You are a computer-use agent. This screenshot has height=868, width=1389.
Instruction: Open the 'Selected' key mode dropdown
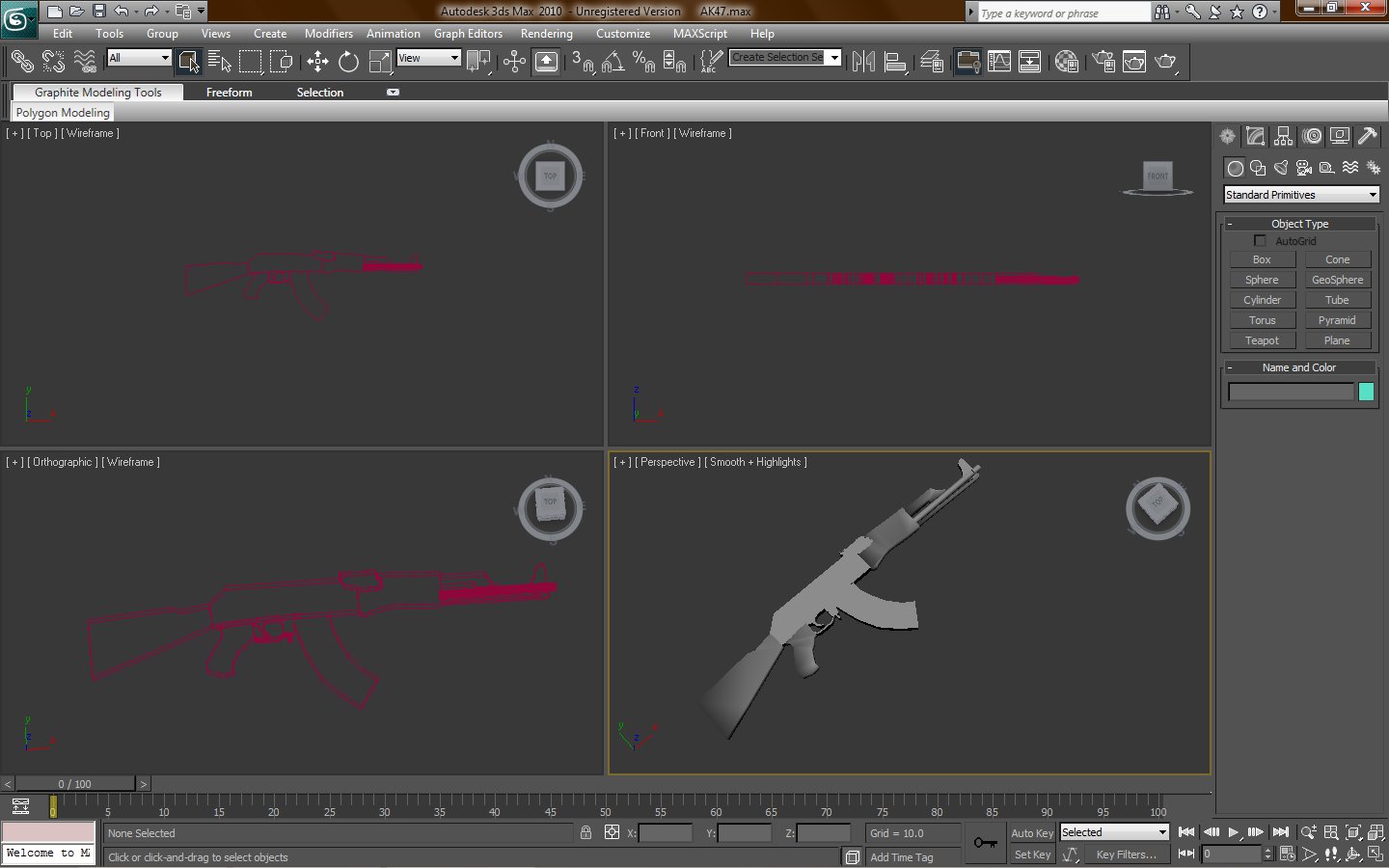click(1114, 832)
